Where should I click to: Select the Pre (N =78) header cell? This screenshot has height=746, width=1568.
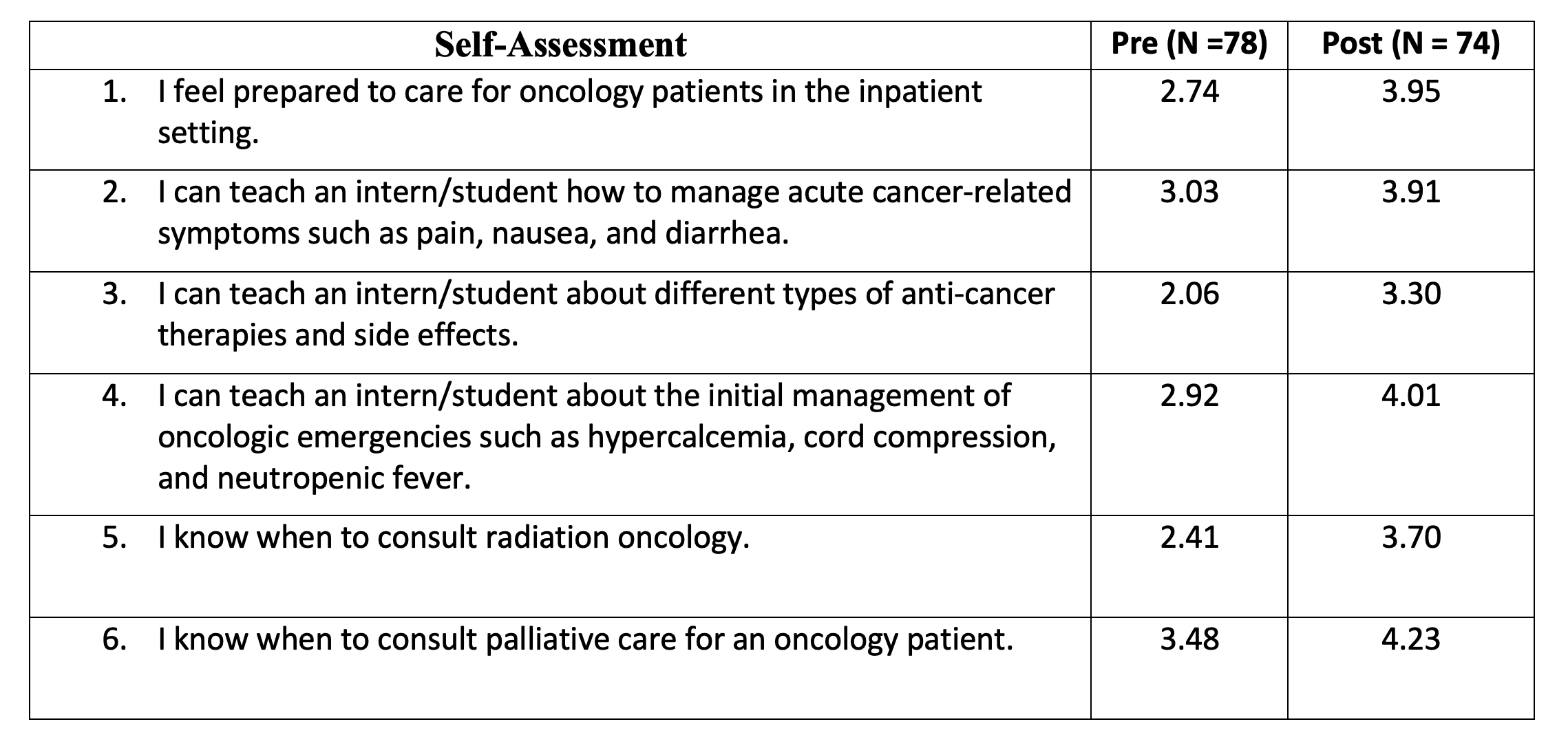1189,44
